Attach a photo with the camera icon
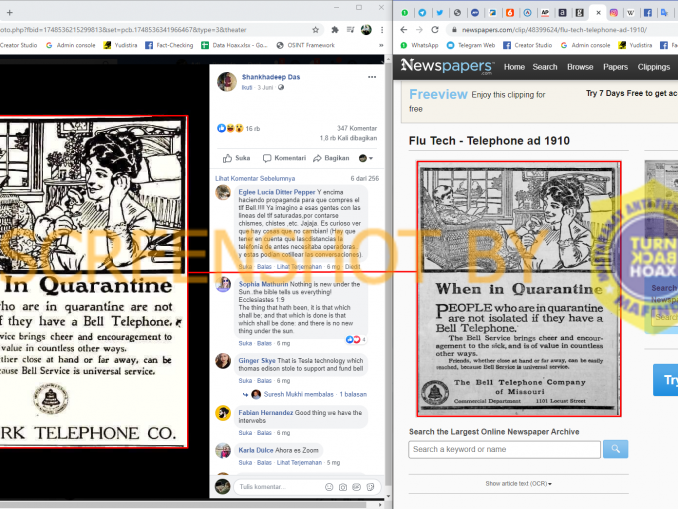678x509 pixels. 343,487
